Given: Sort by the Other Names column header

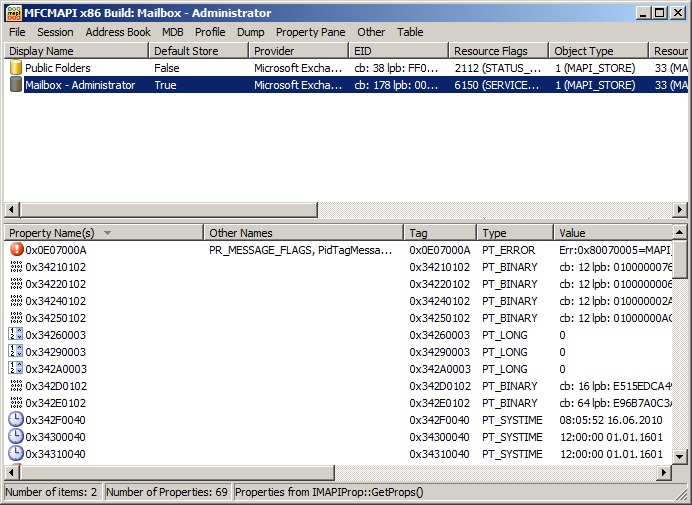Looking at the screenshot, I should coord(304,233).
